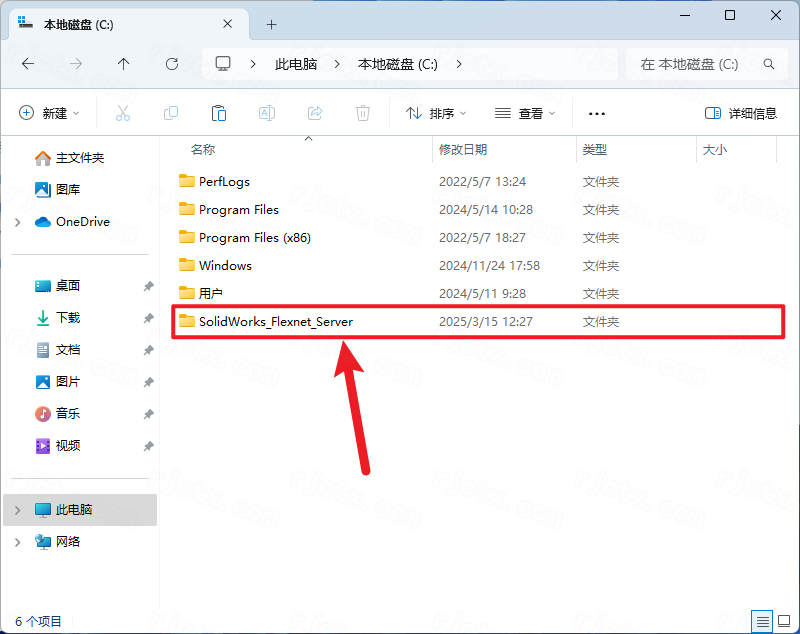Screen dimensions: 800x634
Task: Expand the OneDrive tree node
Action: tap(17, 222)
